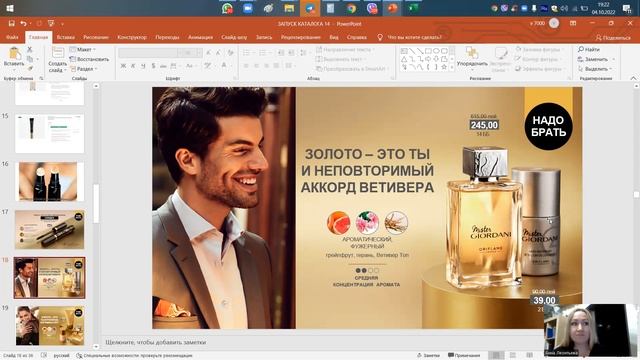
Task: Open Zoom app from the taskbar
Action: coord(247,8)
